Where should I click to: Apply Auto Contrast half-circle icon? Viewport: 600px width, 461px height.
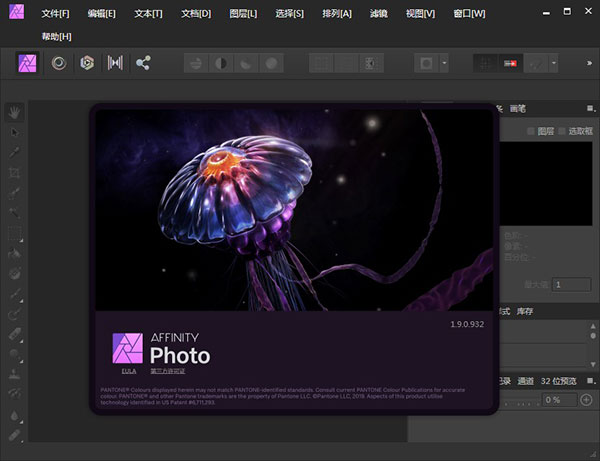click(x=221, y=63)
